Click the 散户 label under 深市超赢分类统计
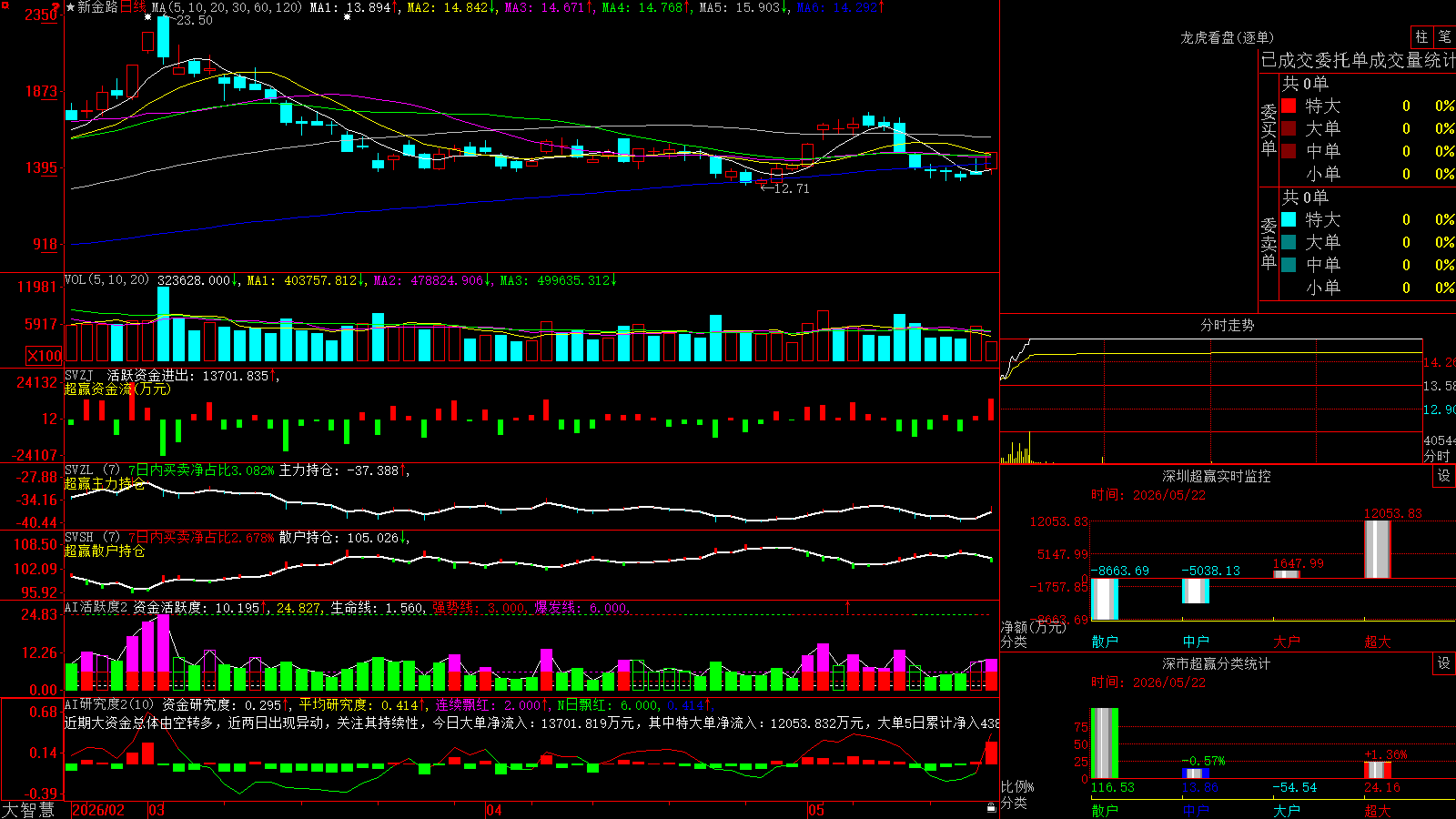Screen dimensions: 1456x819 pos(1105,810)
